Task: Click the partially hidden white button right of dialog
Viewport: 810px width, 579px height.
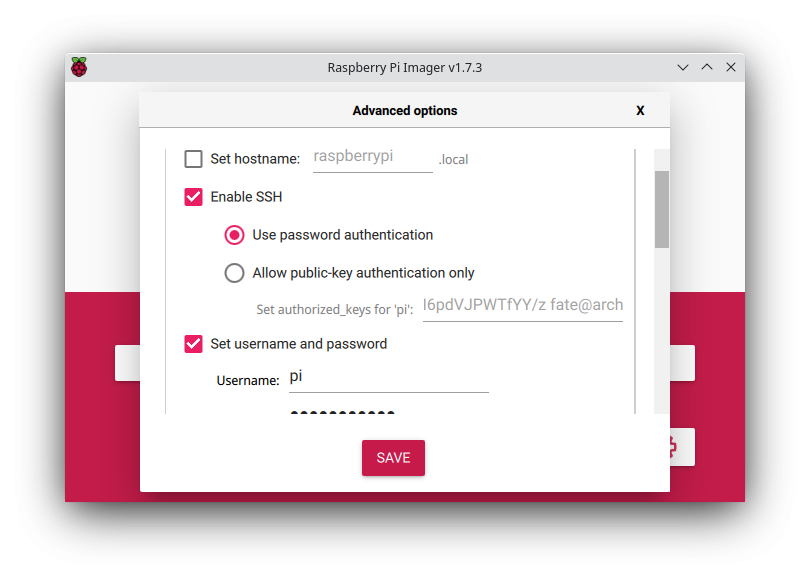Action: coord(682,363)
